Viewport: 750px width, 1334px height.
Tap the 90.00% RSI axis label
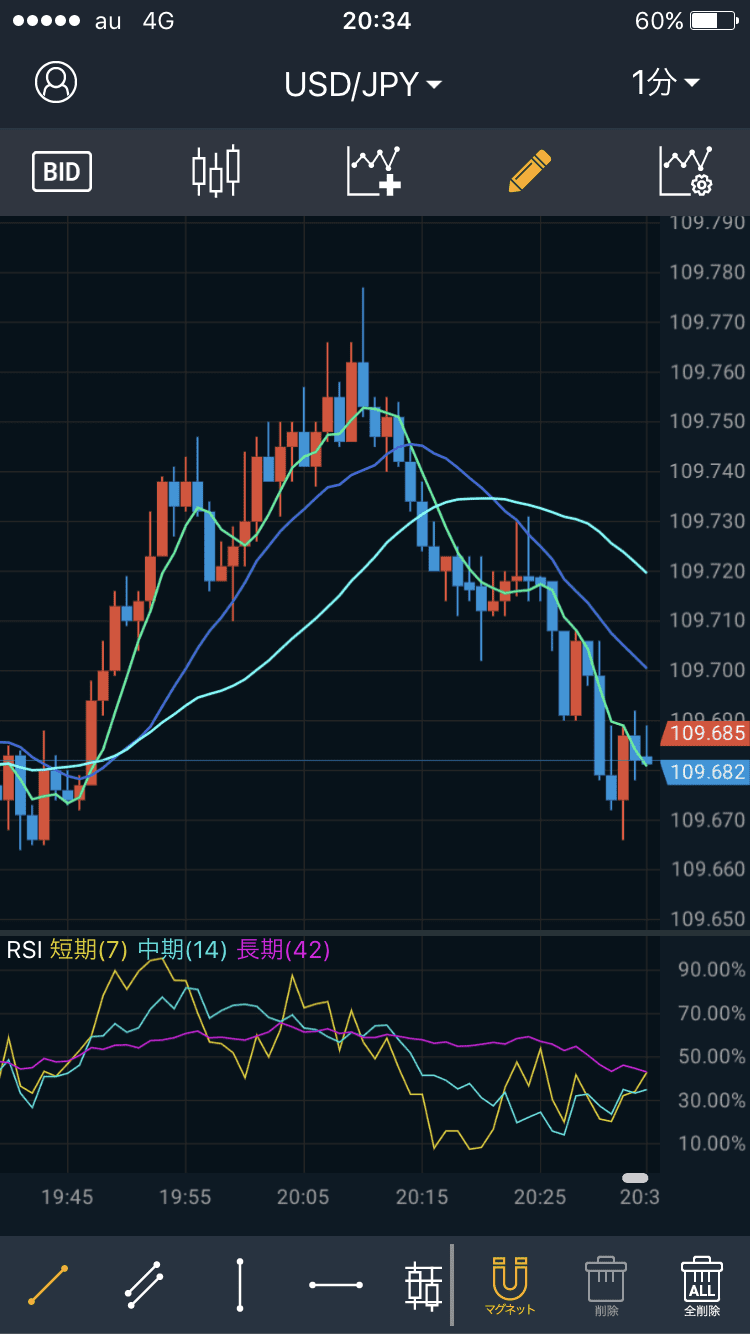[711, 969]
